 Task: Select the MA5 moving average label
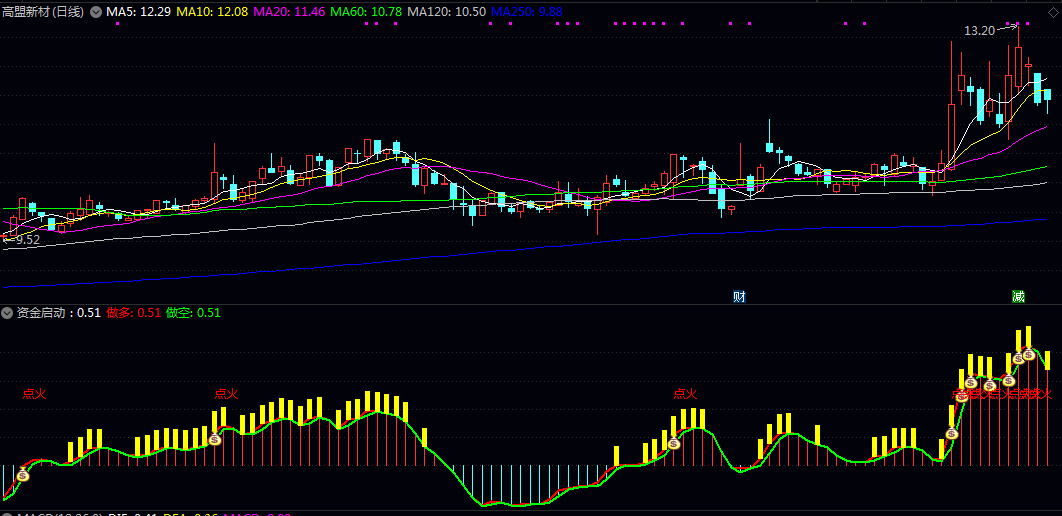click(x=139, y=11)
